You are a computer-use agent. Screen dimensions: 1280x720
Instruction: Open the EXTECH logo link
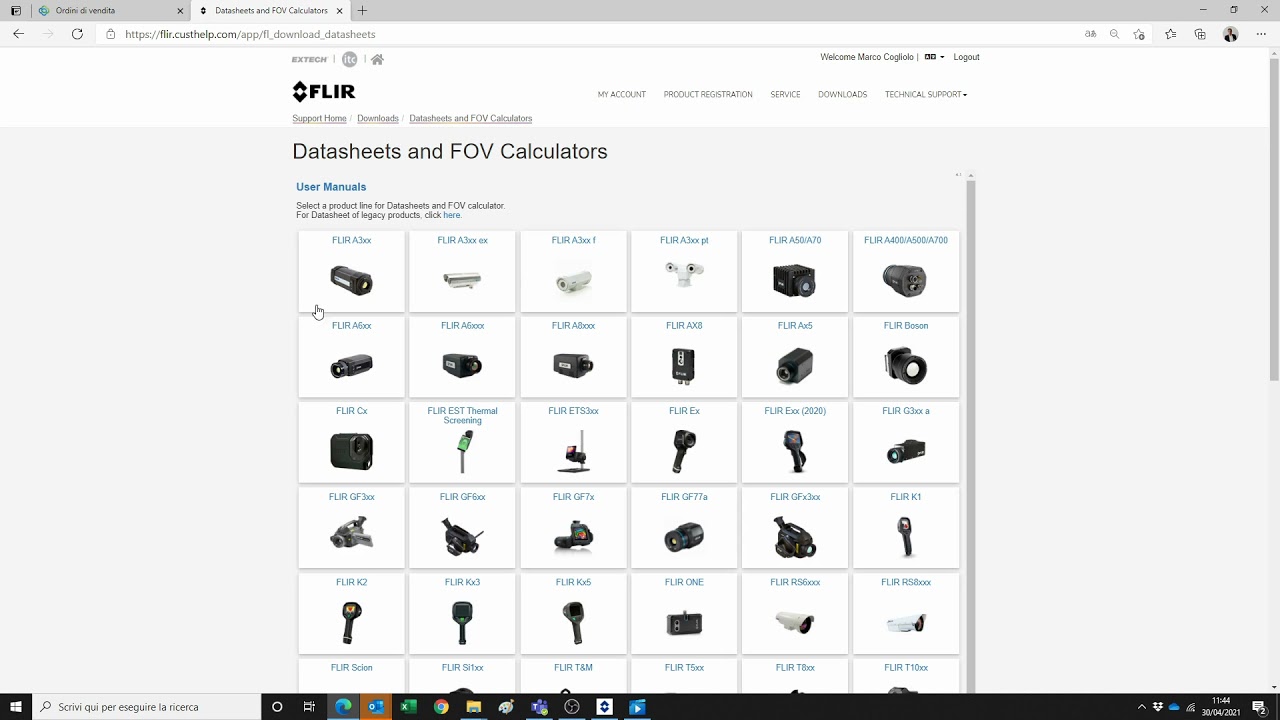pyautogui.click(x=309, y=59)
